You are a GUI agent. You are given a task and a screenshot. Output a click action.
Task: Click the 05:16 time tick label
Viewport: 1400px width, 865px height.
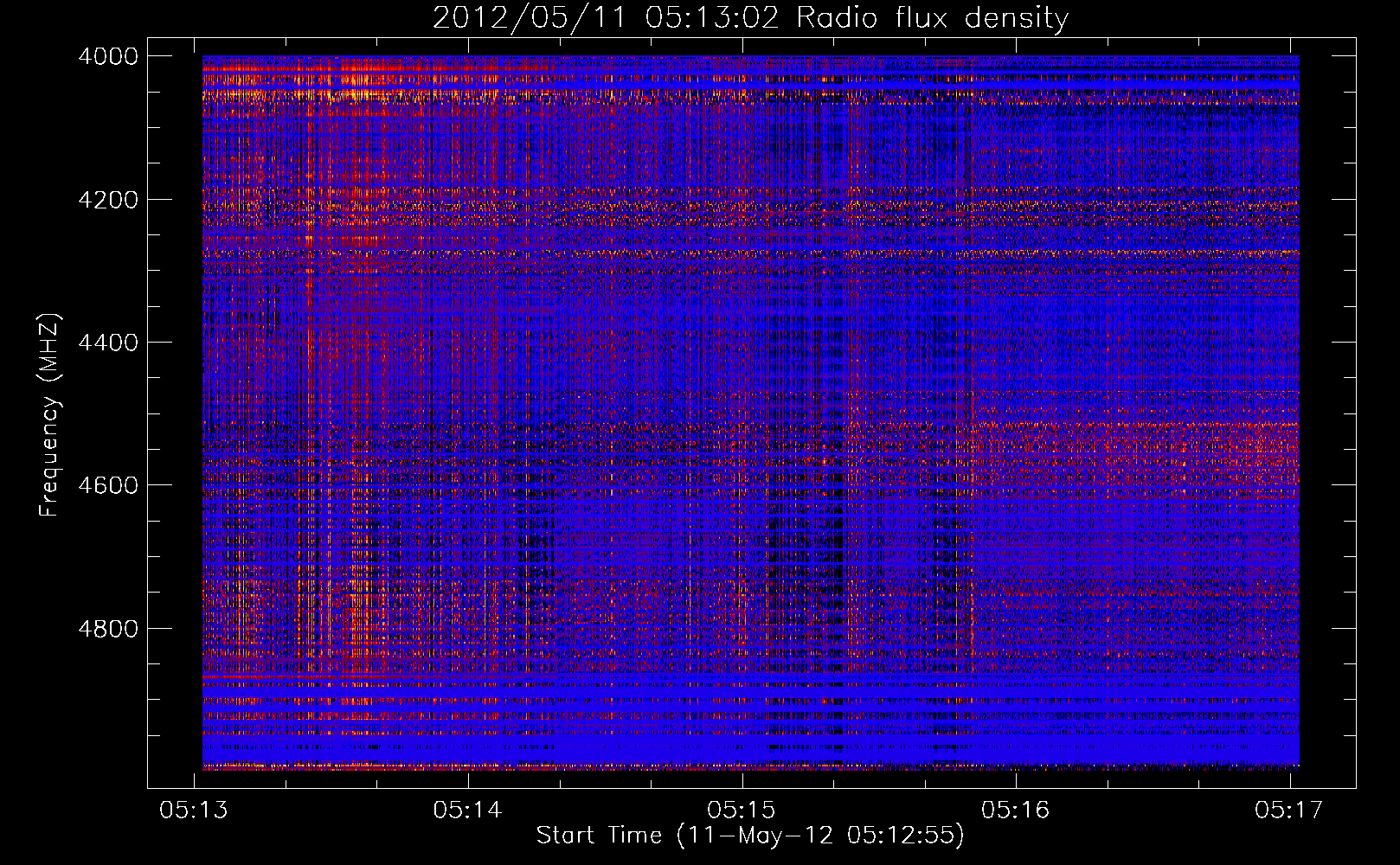(x=1016, y=810)
